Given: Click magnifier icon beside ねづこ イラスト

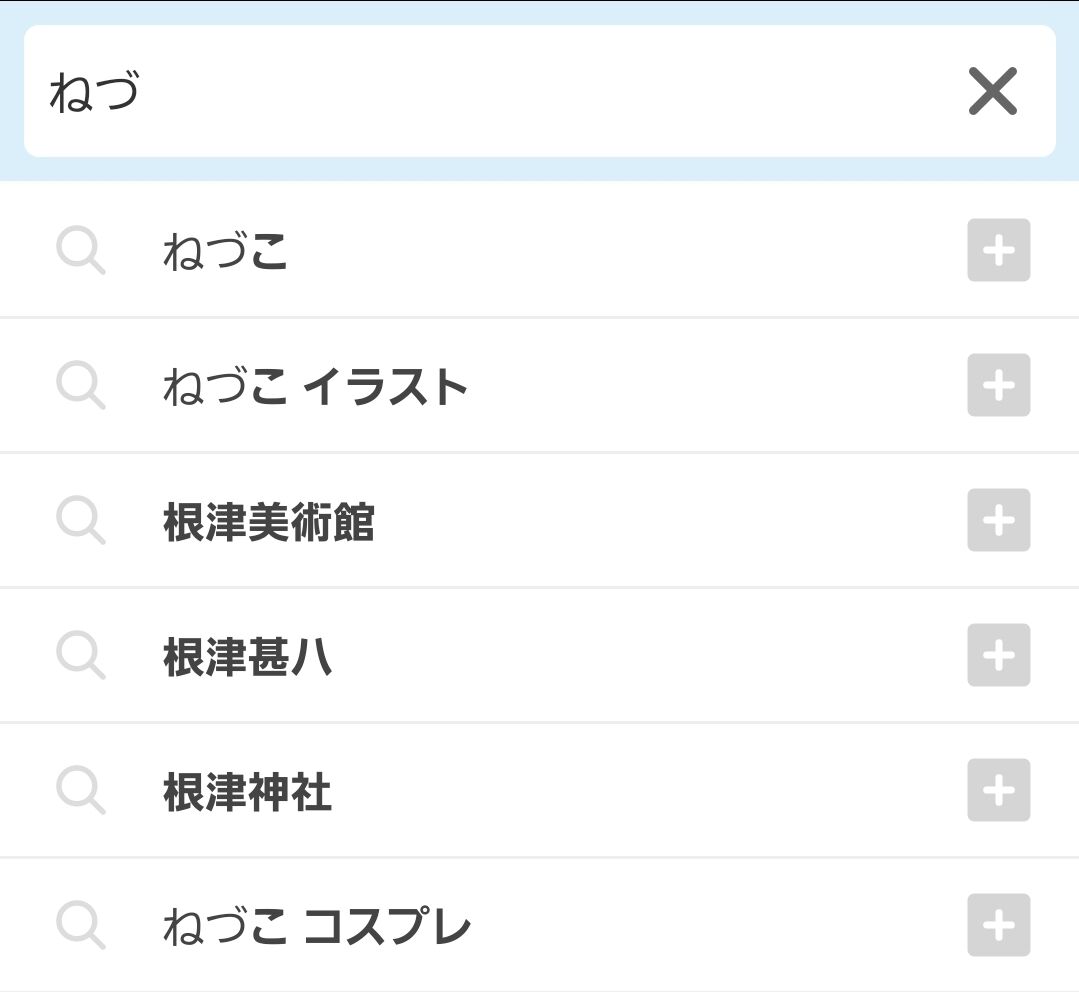Looking at the screenshot, I should [81, 385].
